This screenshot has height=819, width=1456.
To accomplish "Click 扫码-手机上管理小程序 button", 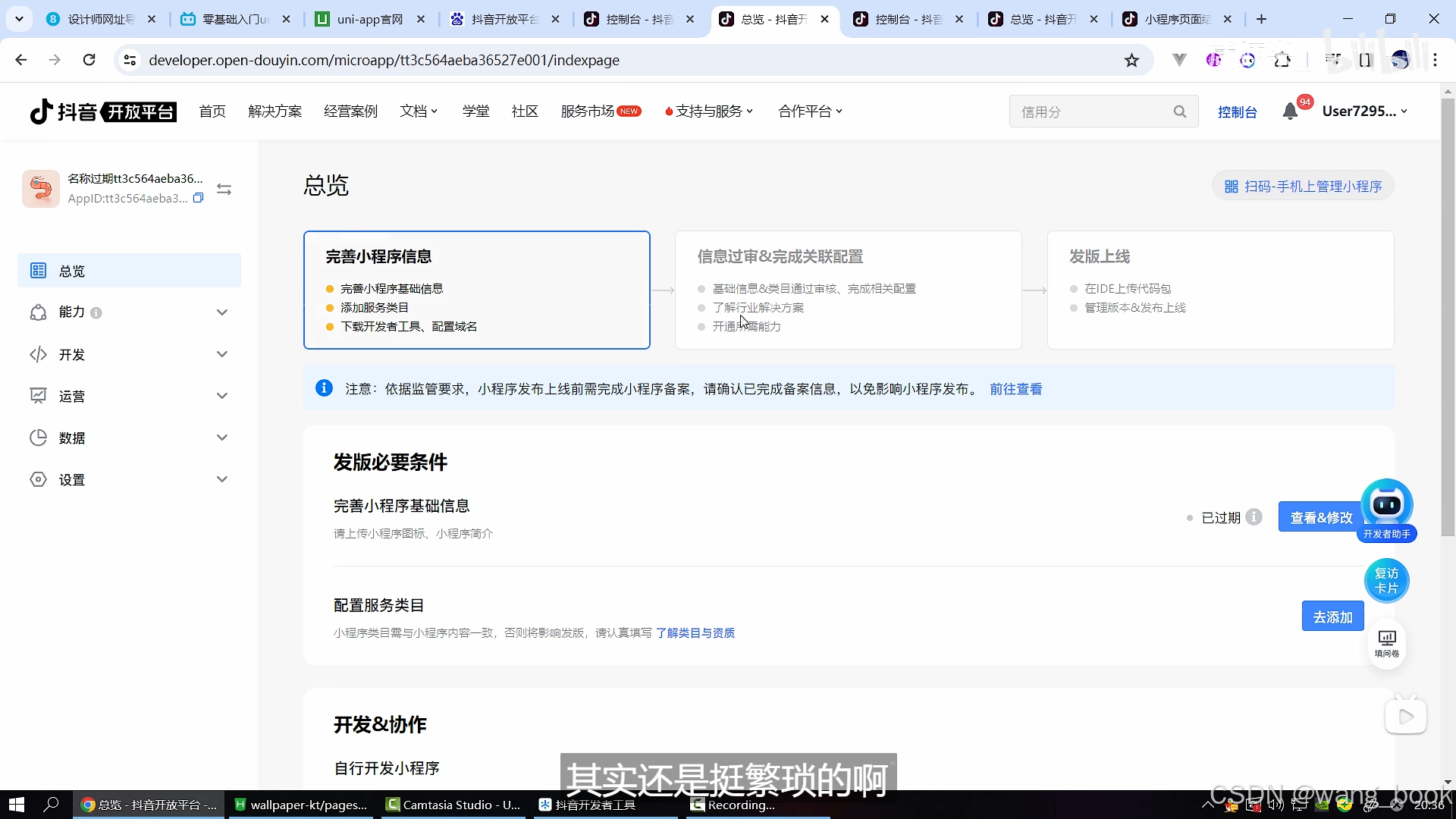I will pos(1303,187).
